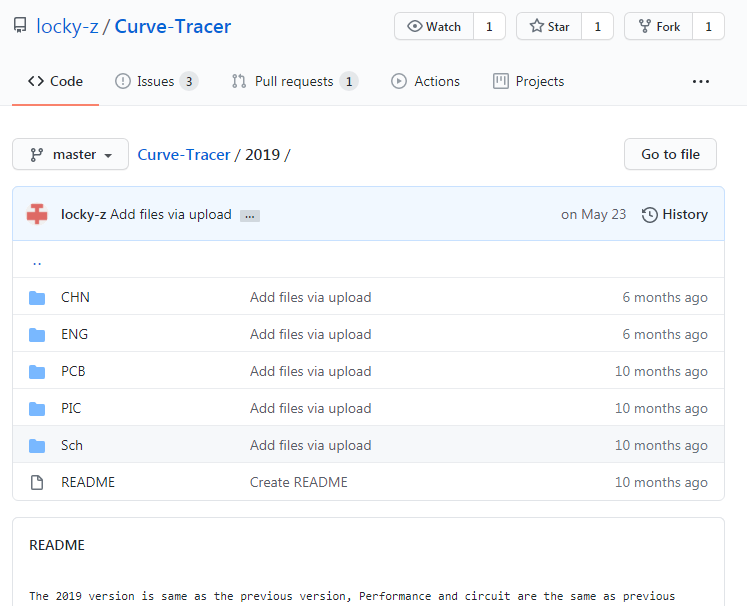747x606 pixels.
Task: Open the fork count next to Fork
Action: pyautogui.click(x=708, y=26)
